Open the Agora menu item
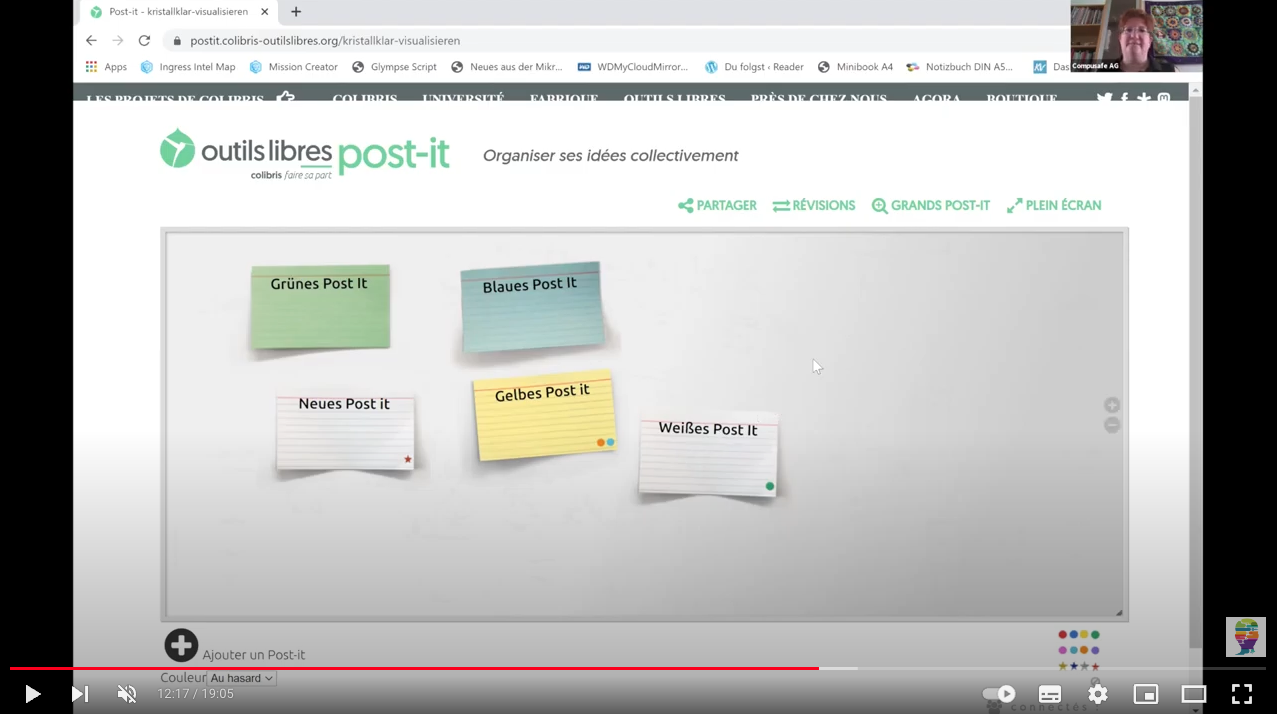The height and width of the screenshot is (714, 1277). click(x=937, y=99)
